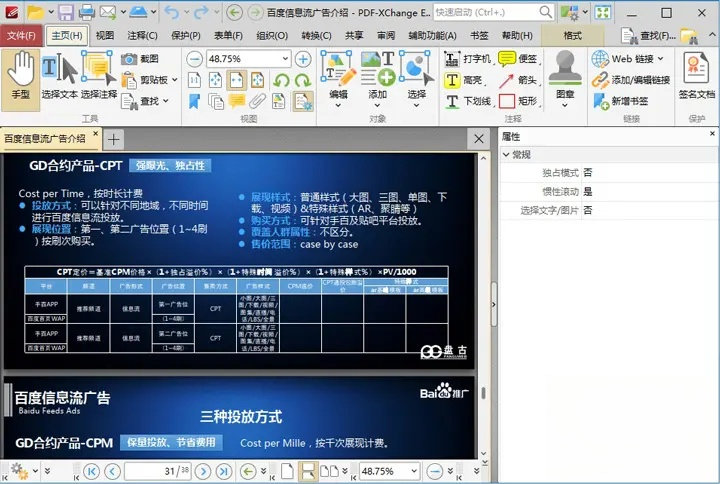Go to previous page in status bar
720x484 pixels.
112,471
